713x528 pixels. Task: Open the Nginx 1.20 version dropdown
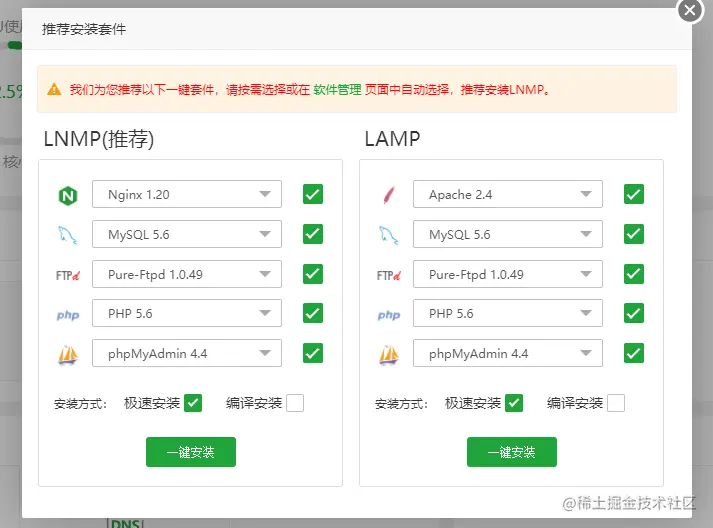coord(187,194)
